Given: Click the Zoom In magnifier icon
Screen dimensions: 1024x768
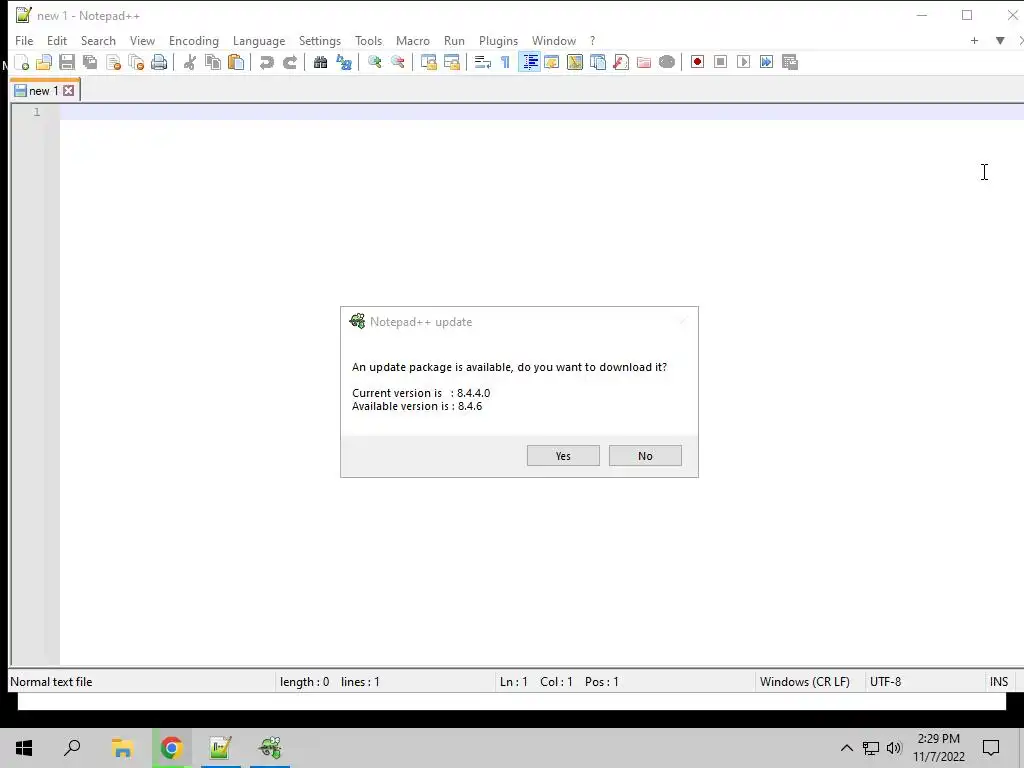Looking at the screenshot, I should (x=374, y=62).
